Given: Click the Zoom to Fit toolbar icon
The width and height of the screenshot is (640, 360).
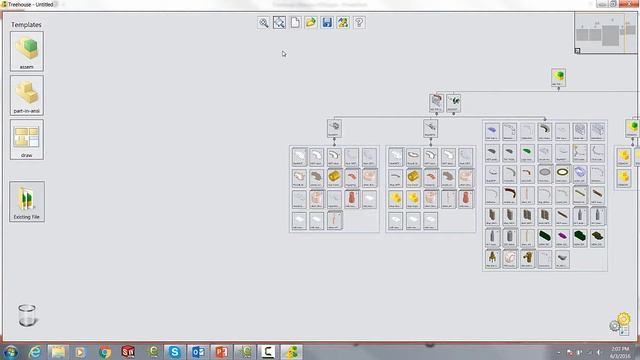Looking at the screenshot, I should point(279,22).
